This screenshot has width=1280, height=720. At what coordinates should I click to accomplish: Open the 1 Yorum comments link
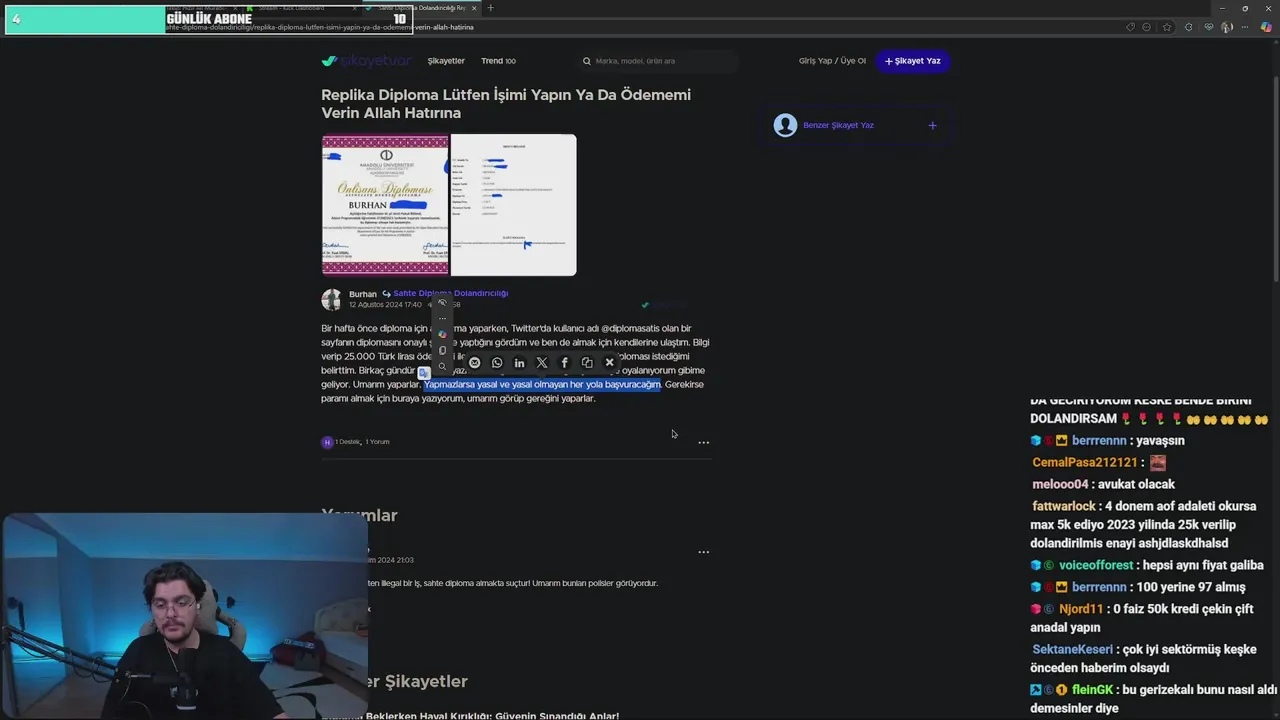[x=377, y=442]
